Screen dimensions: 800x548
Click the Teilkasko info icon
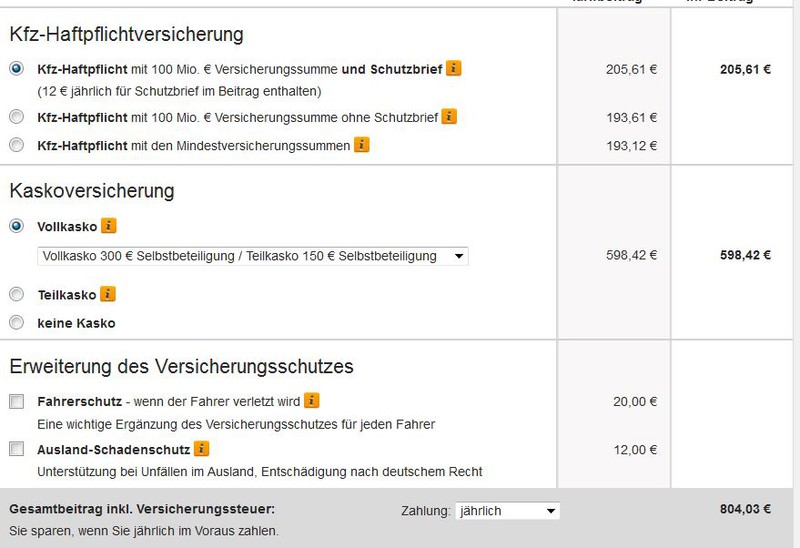pyautogui.click(x=108, y=294)
